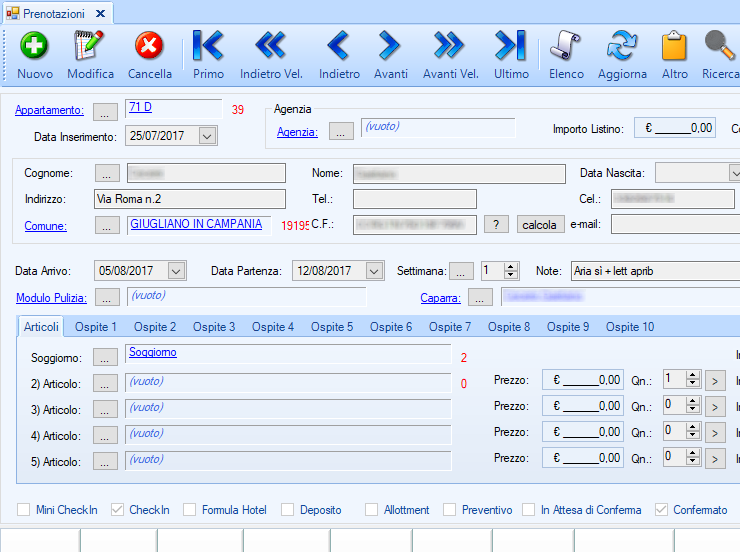Click the Nuovo green plus icon
Screen dimensions: 740x552
point(35,46)
